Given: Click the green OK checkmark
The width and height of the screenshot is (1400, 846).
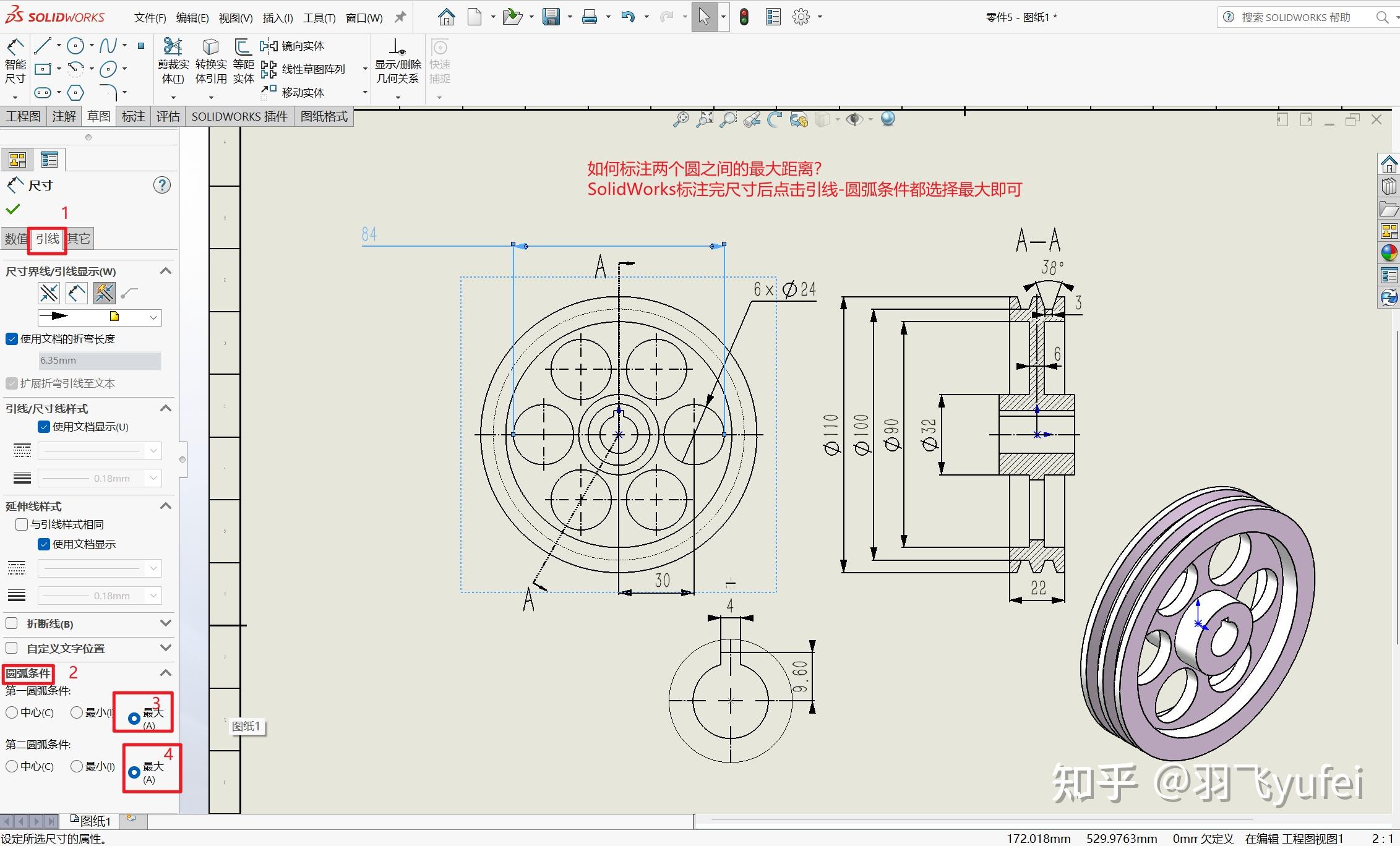Looking at the screenshot, I should (x=13, y=209).
